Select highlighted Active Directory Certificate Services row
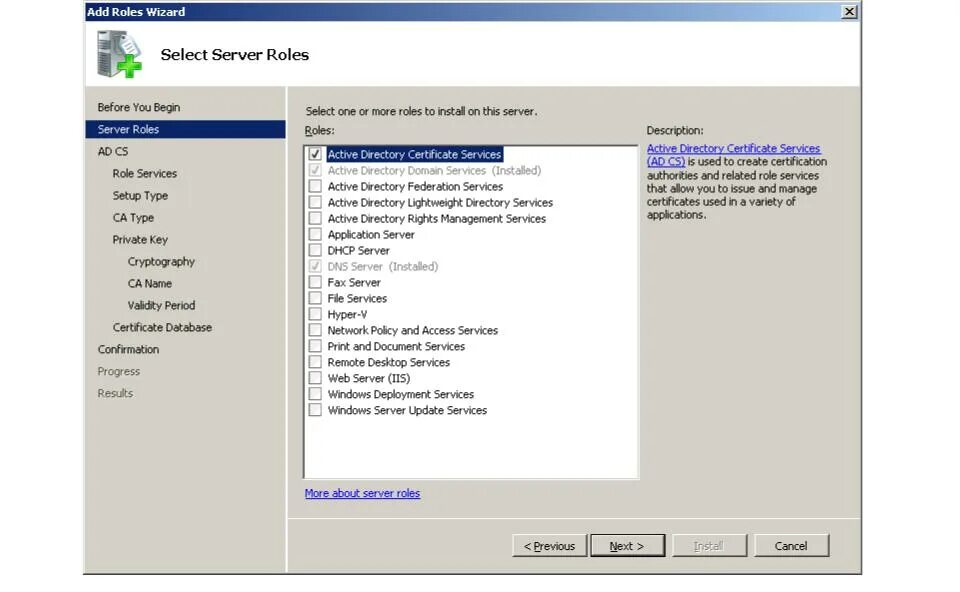This screenshot has width=960, height=592. coord(414,154)
